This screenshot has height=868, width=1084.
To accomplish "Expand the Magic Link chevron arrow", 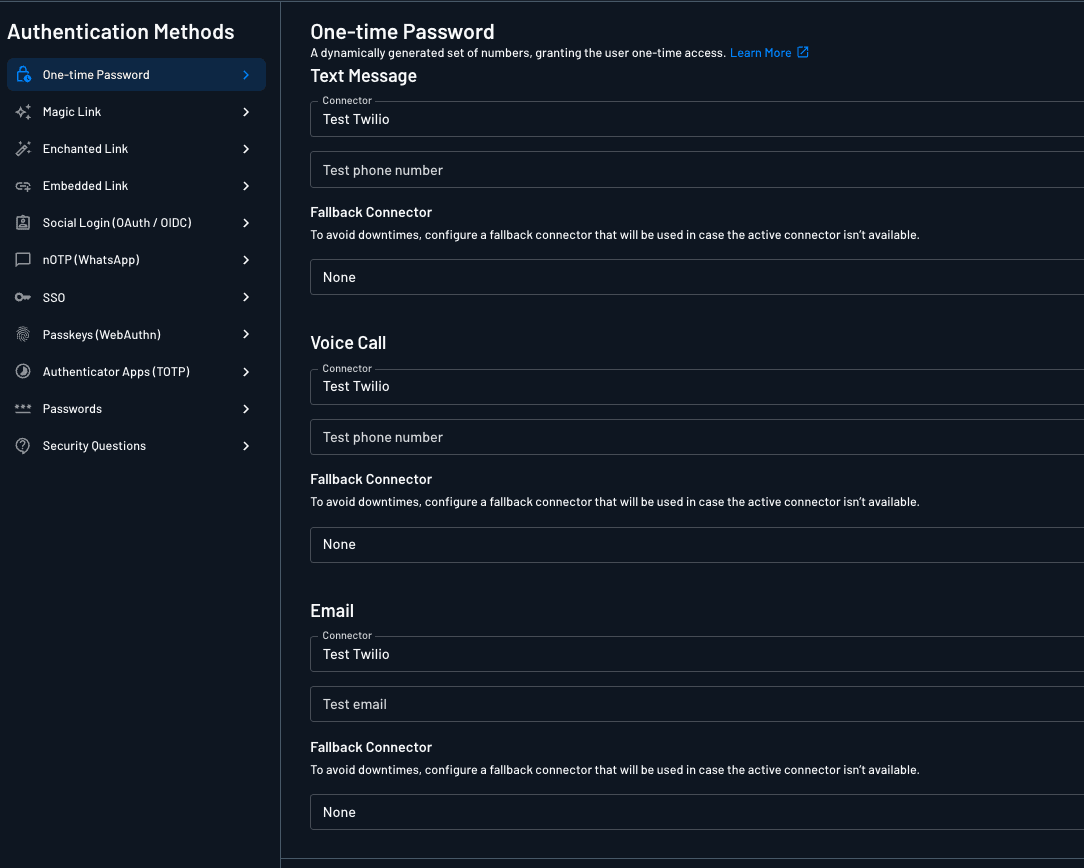I will [x=246, y=112].
